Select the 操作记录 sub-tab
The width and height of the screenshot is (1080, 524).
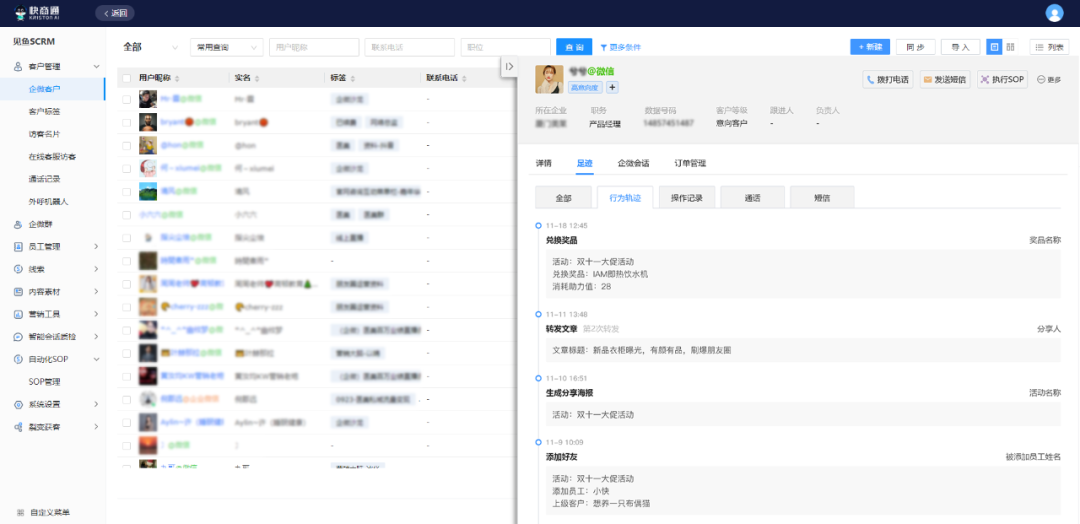(685, 198)
